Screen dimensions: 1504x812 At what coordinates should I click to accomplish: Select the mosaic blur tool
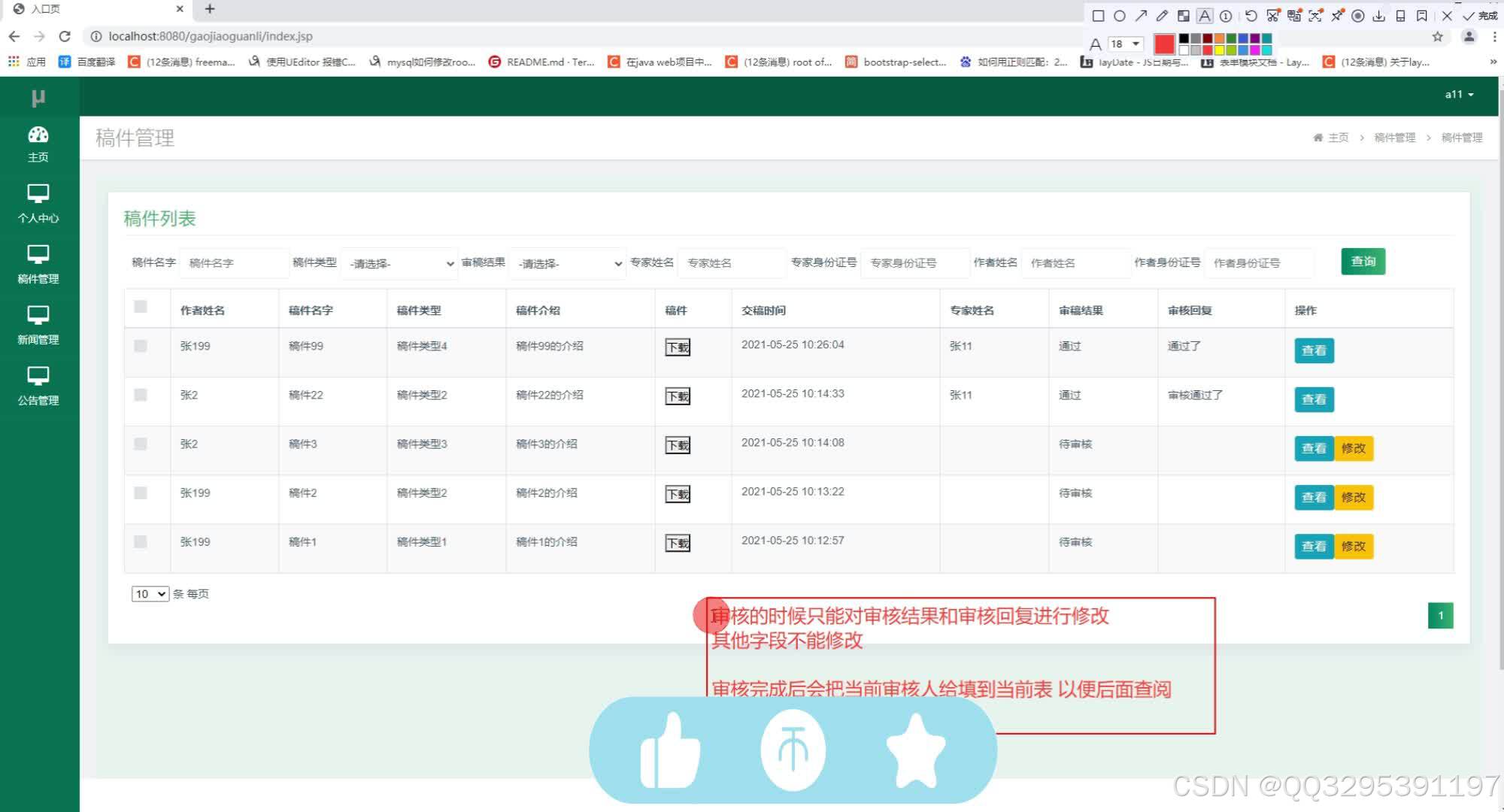tap(1184, 16)
